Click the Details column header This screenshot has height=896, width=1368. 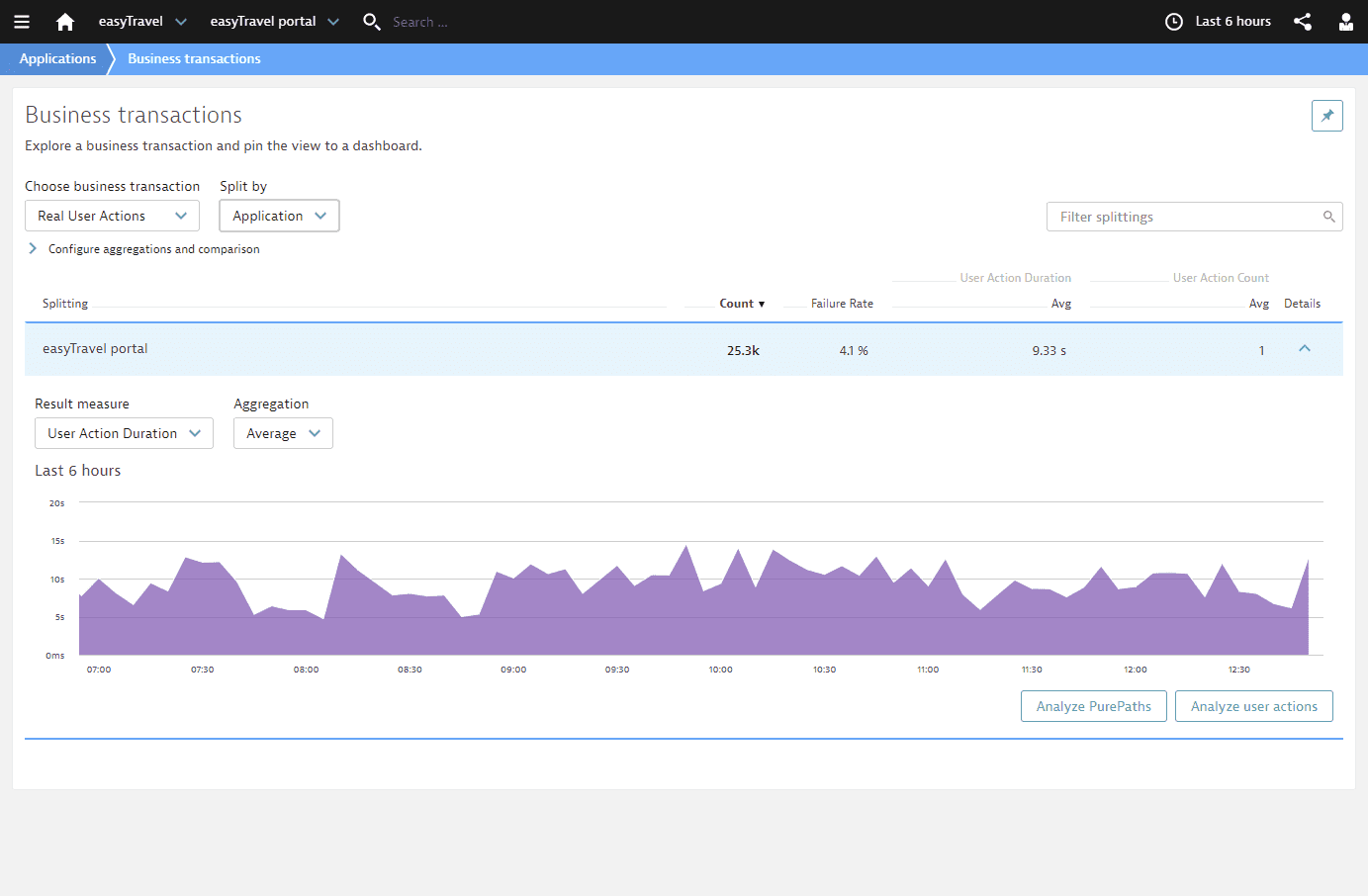tap(1302, 304)
